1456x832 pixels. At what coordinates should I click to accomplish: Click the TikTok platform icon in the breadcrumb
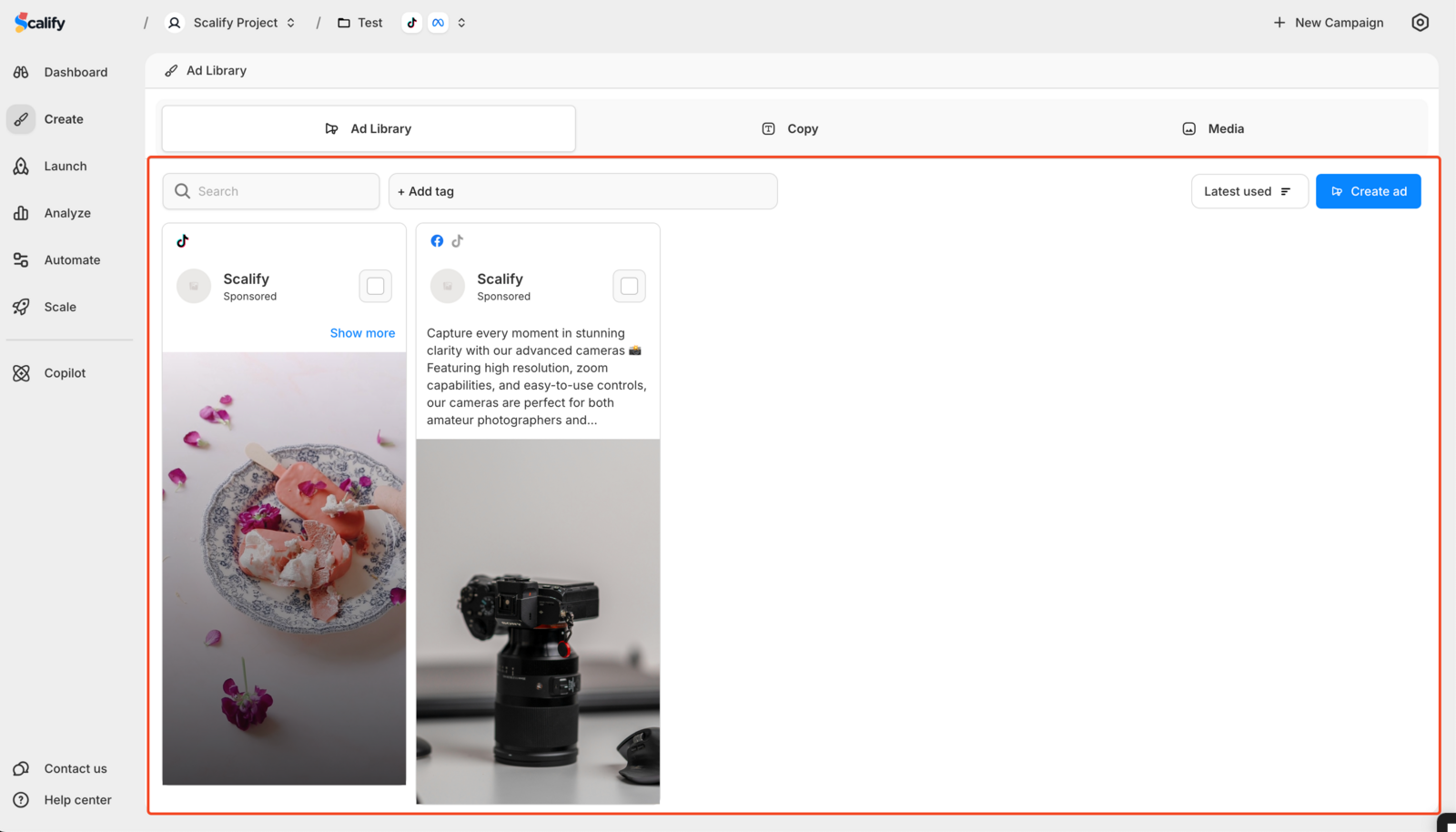411,22
